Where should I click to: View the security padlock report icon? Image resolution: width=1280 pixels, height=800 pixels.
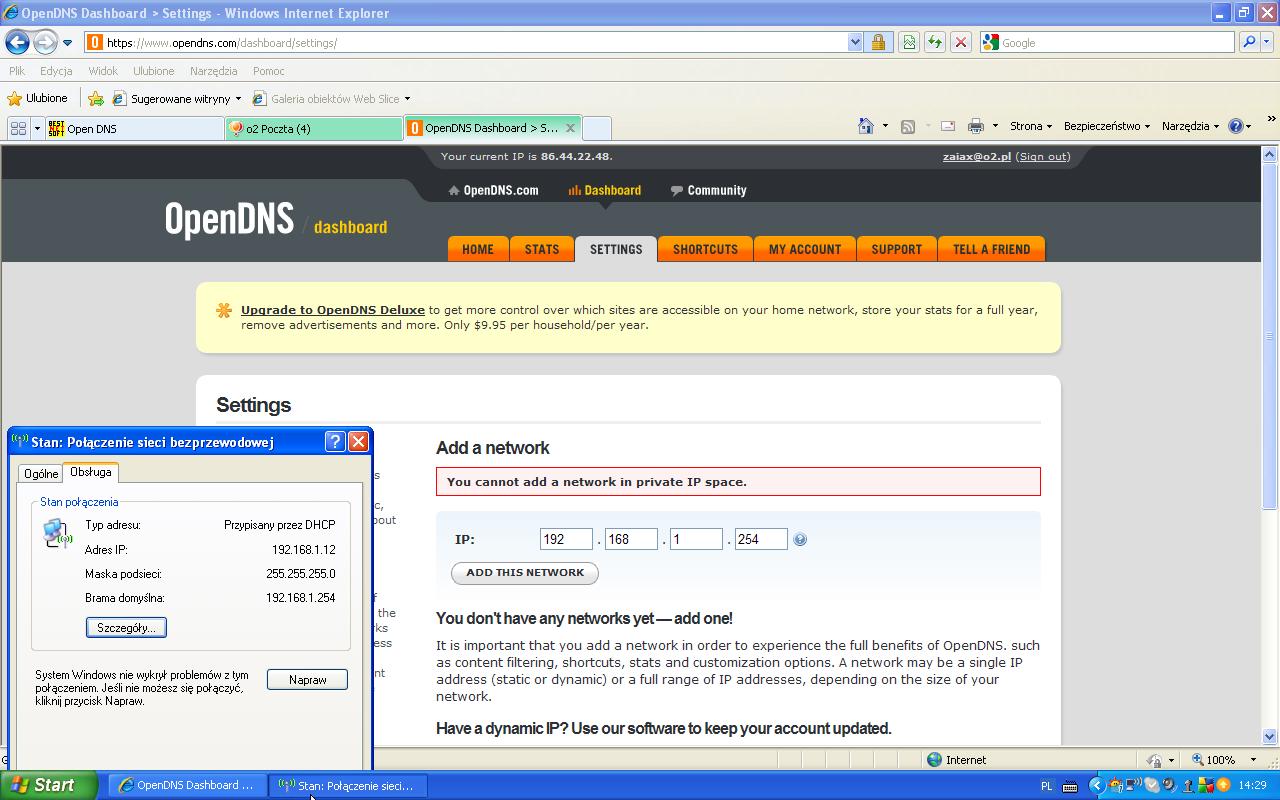coord(878,42)
